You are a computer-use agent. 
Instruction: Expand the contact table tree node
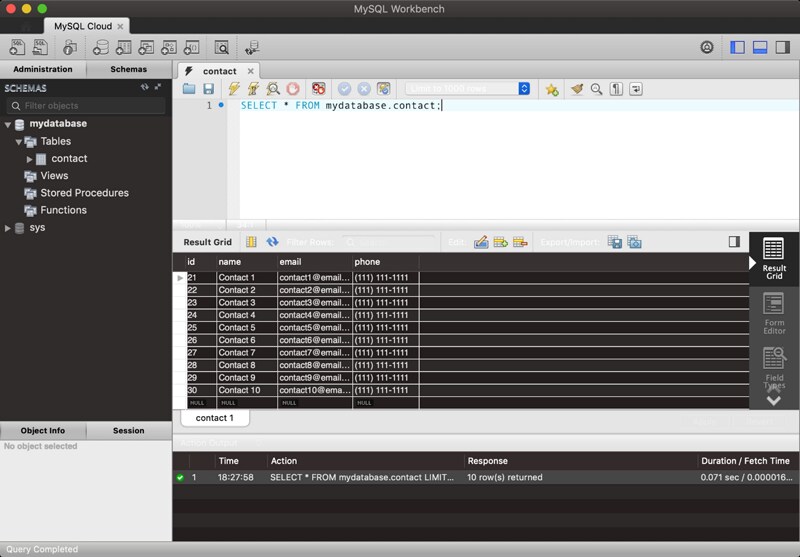[x=29, y=159]
